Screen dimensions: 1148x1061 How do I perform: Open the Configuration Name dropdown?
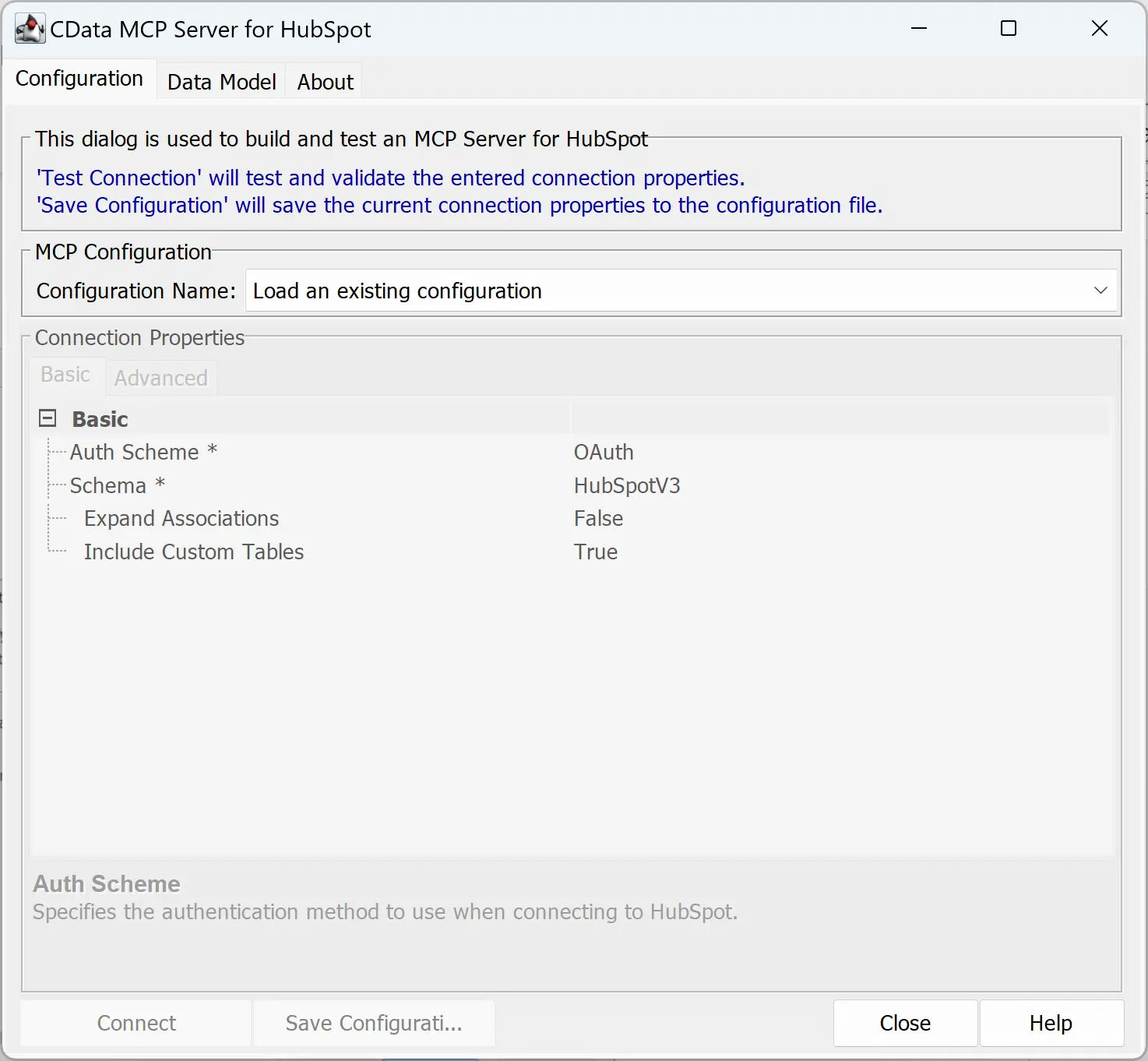(x=1100, y=291)
